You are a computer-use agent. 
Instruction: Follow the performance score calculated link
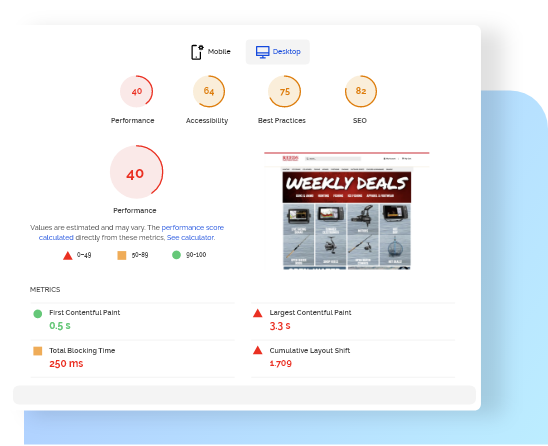(x=131, y=232)
